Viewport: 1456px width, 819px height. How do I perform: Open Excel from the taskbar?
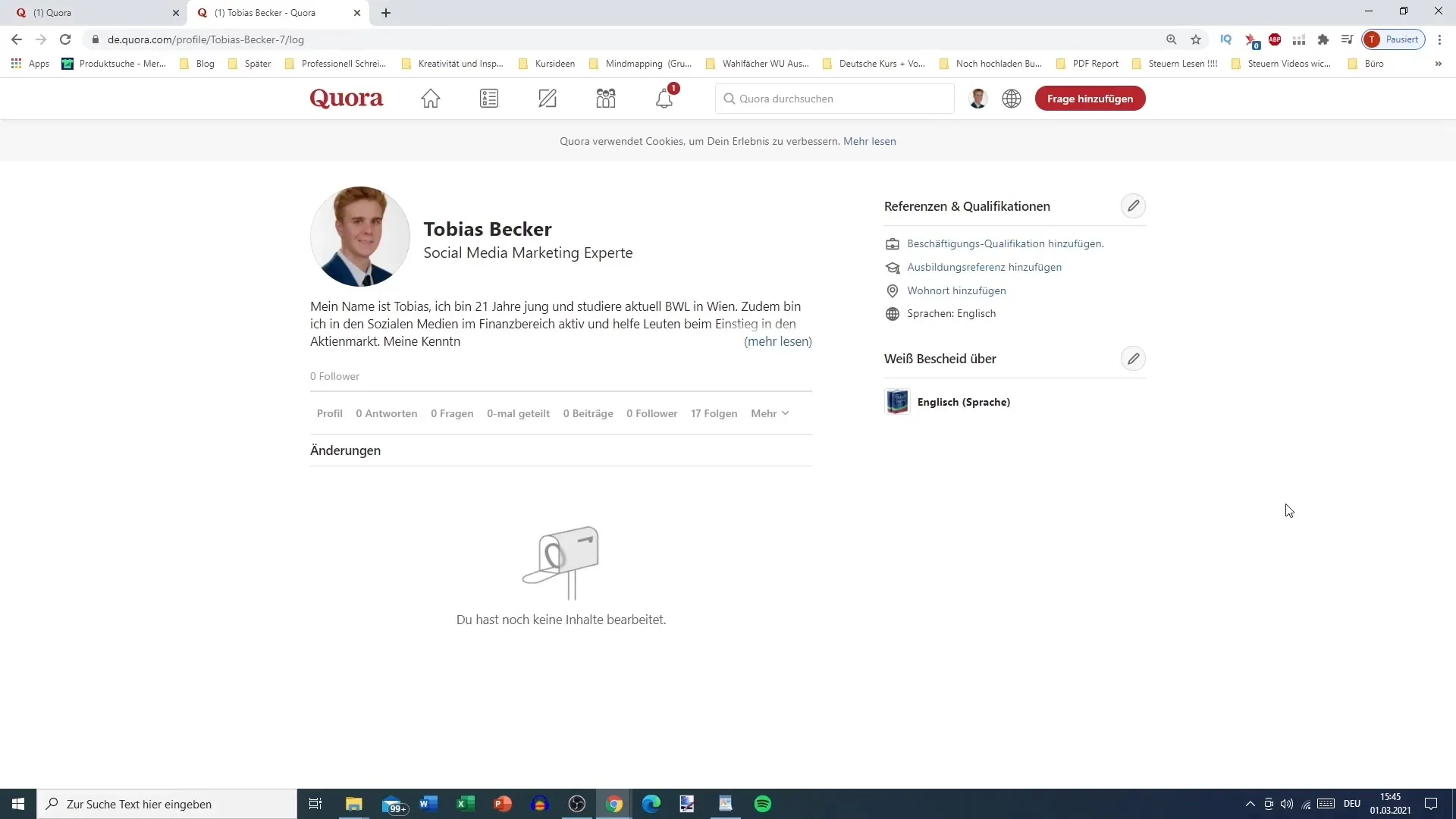[x=466, y=804]
